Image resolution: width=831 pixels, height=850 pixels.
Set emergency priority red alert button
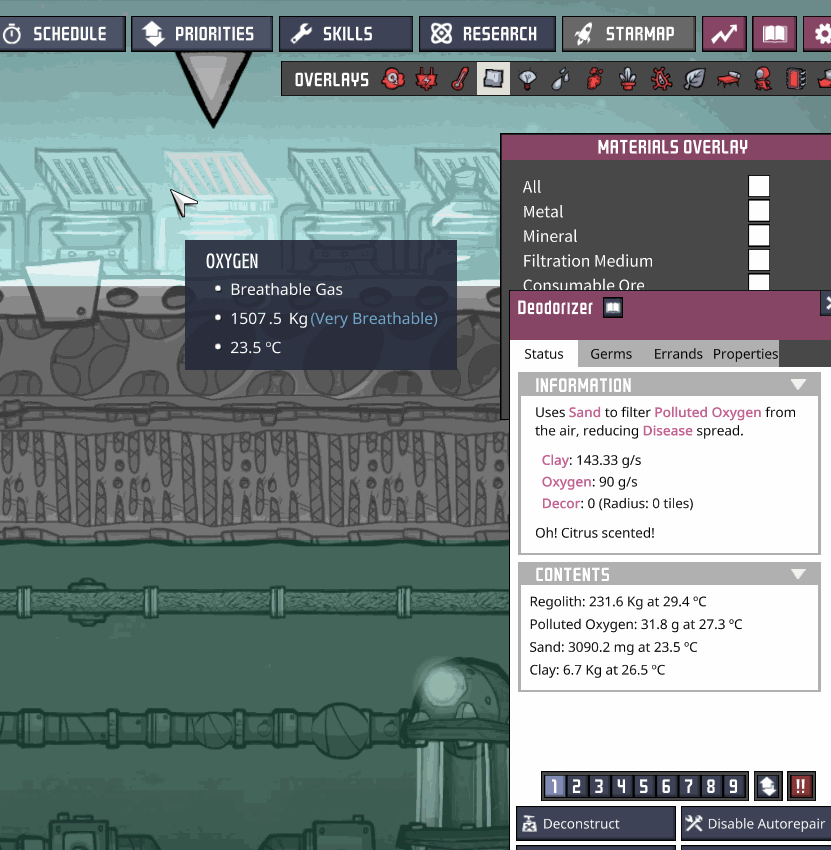[801, 786]
